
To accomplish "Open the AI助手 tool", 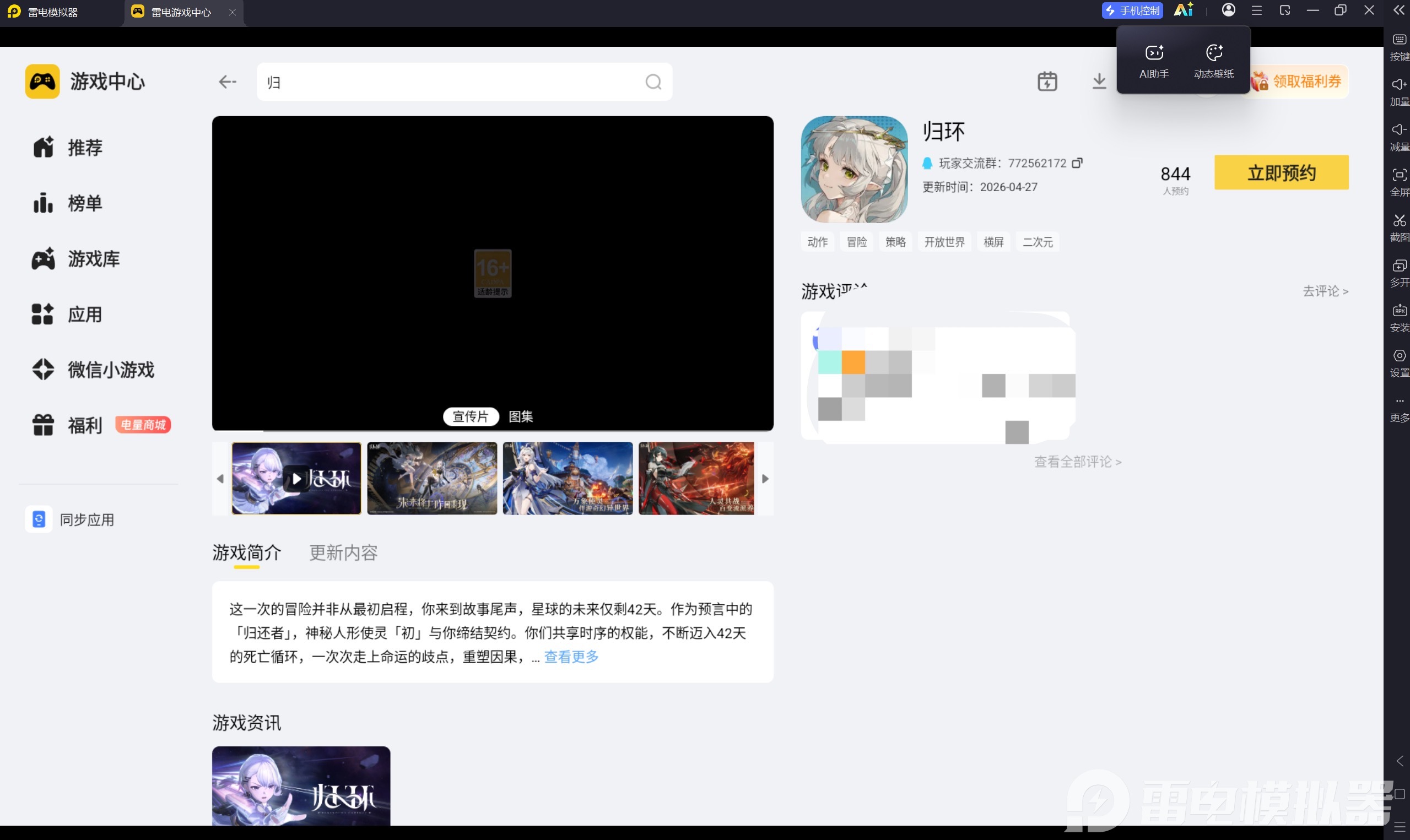I will pyautogui.click(x=1154, y=61).
